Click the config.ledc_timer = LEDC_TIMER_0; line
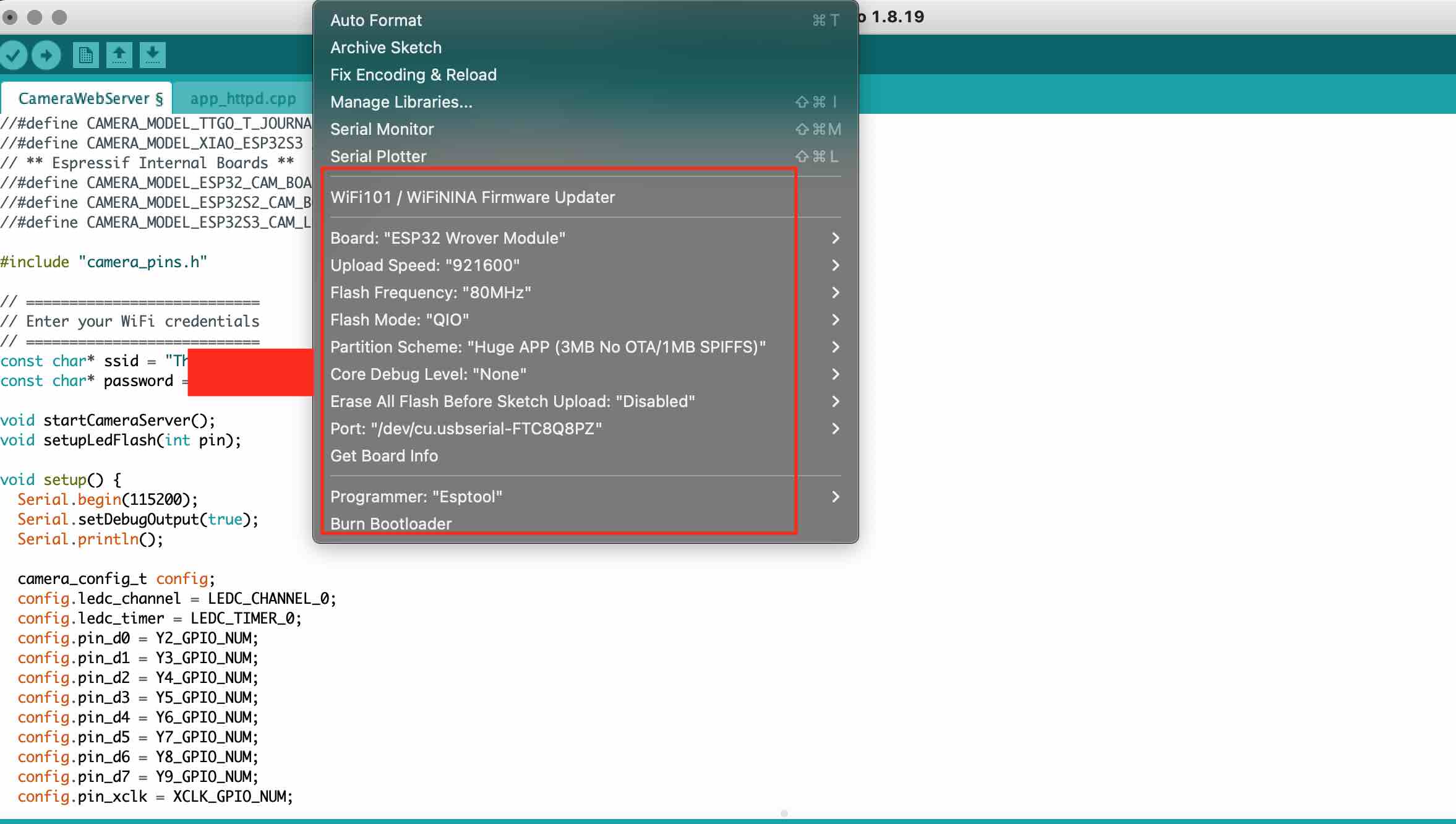Image resolution: width=1456 pixels, height=824 pixels. [x=160, y=618]
